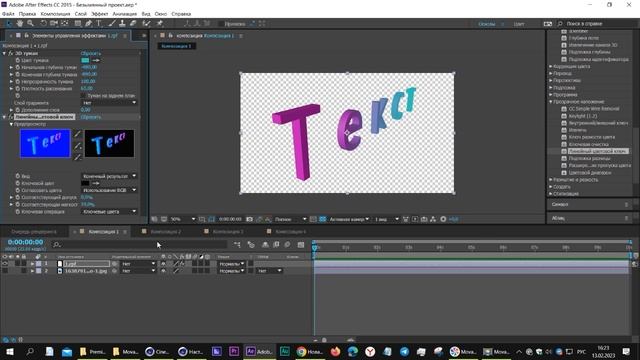Select the Pan Behind anchor point tool
This screenshot has height=360, width=640.
point(64,24)
